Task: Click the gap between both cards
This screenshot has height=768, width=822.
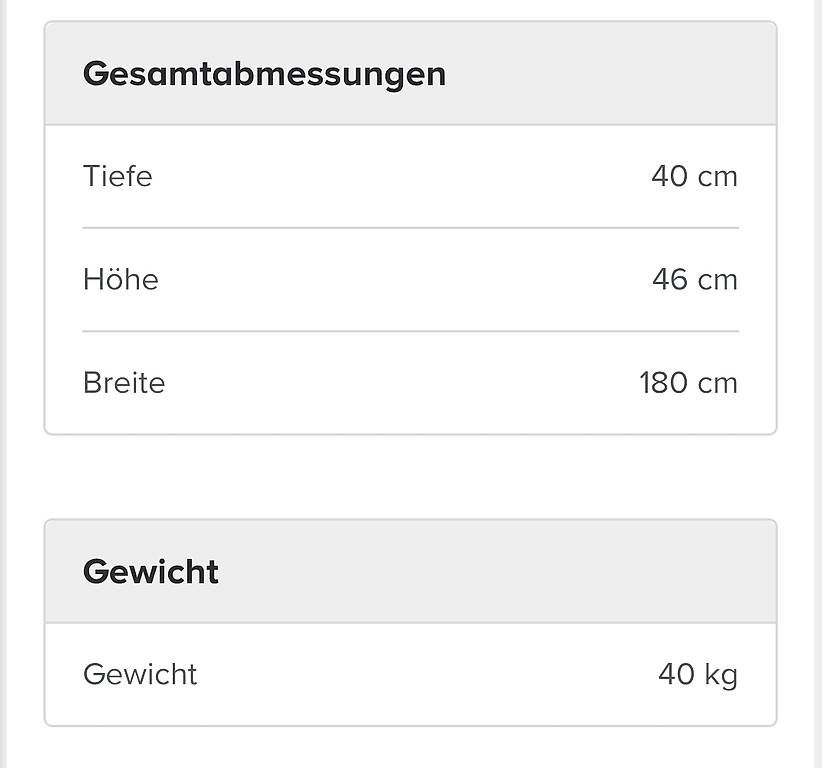Action: pyautogui.click(x=410, y=477)
